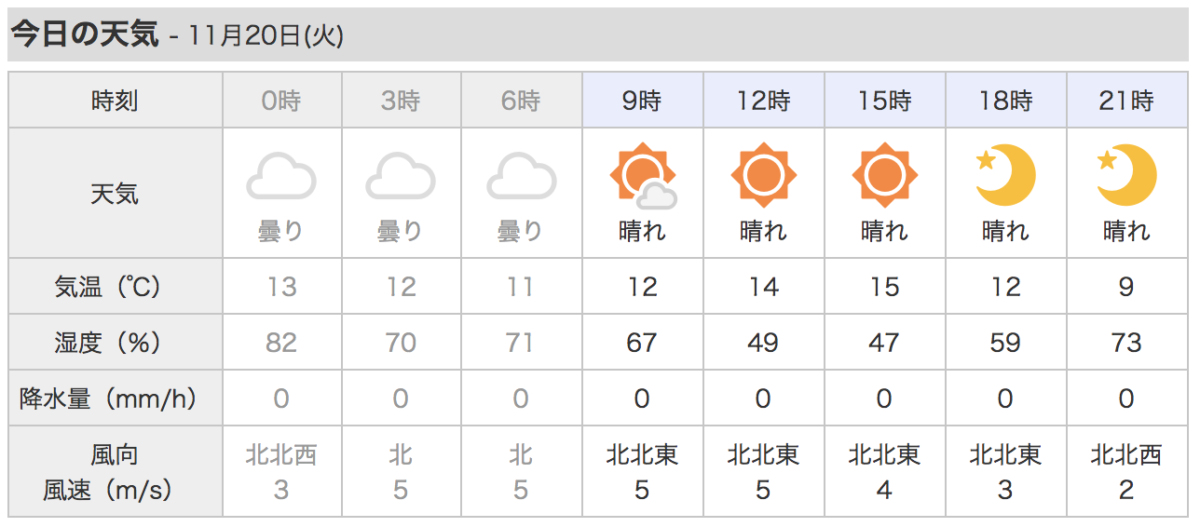Click the 15 temperature value at 15時
Viewport: 1200px width, 527px height.
[884, 287]
